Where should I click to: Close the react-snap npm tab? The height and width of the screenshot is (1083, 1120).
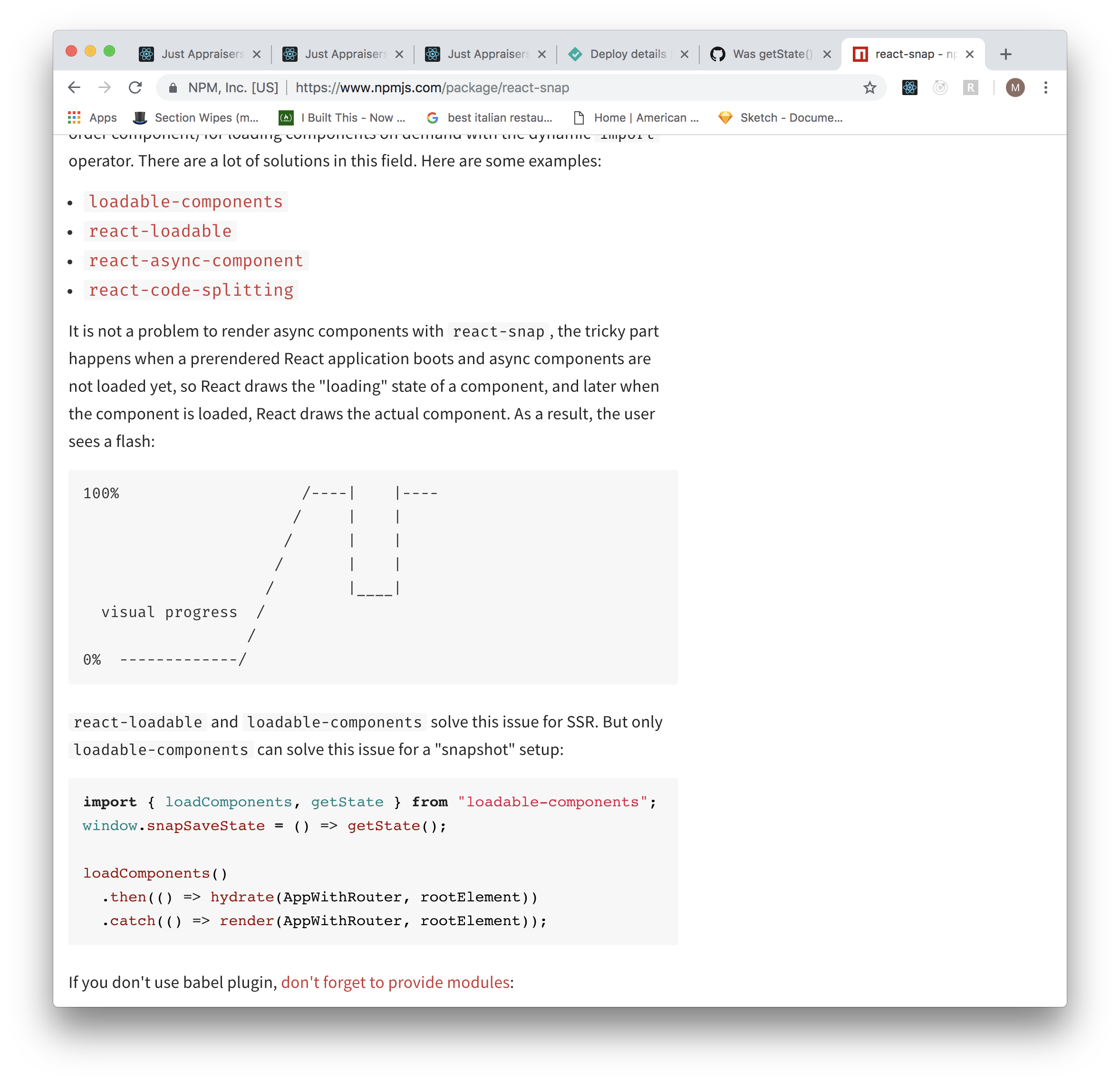(x=970, y=54)
